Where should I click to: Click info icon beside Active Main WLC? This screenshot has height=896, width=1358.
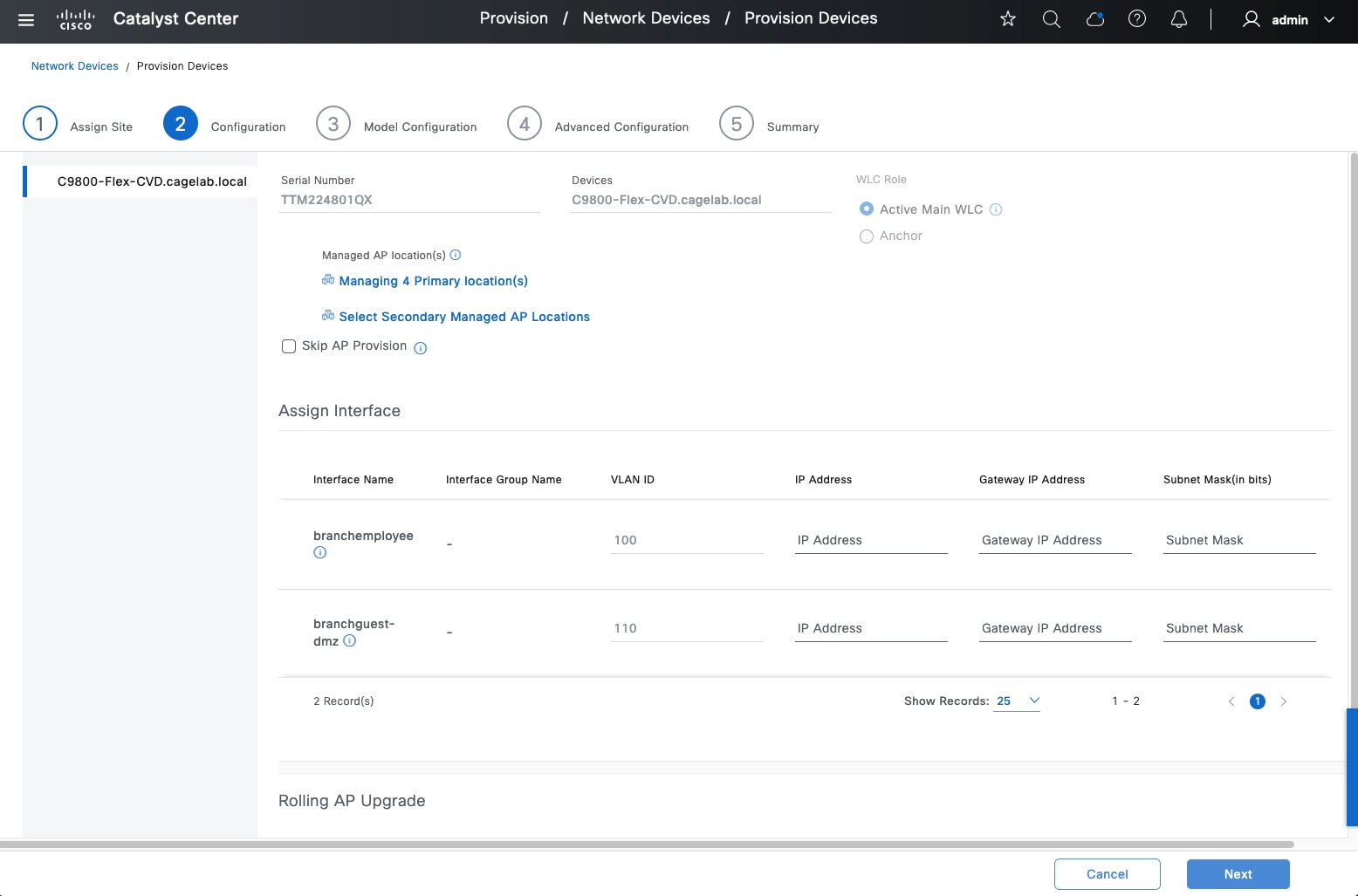tap(996, 209)
